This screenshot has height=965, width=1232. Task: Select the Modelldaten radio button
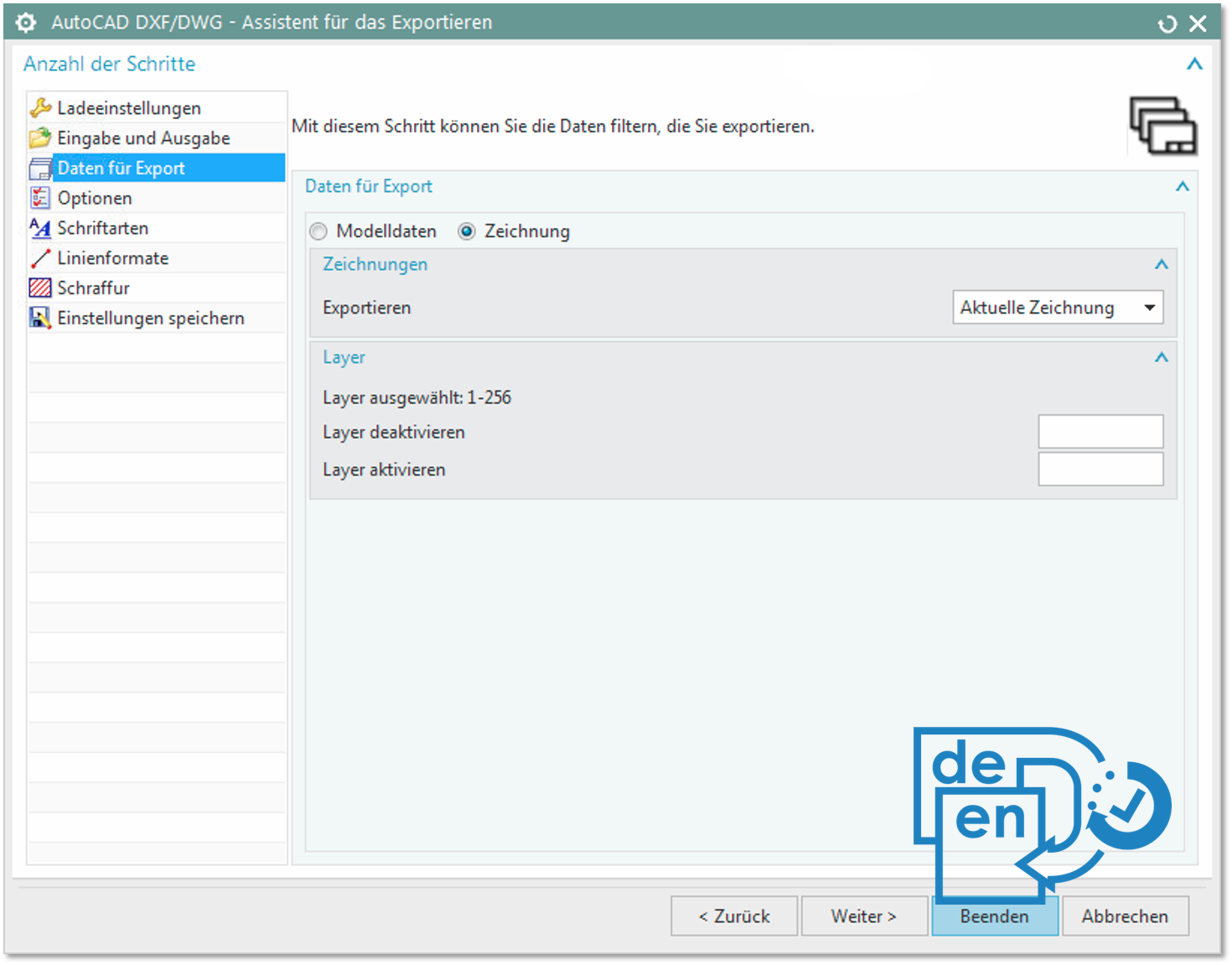click(x=318, y=231)
